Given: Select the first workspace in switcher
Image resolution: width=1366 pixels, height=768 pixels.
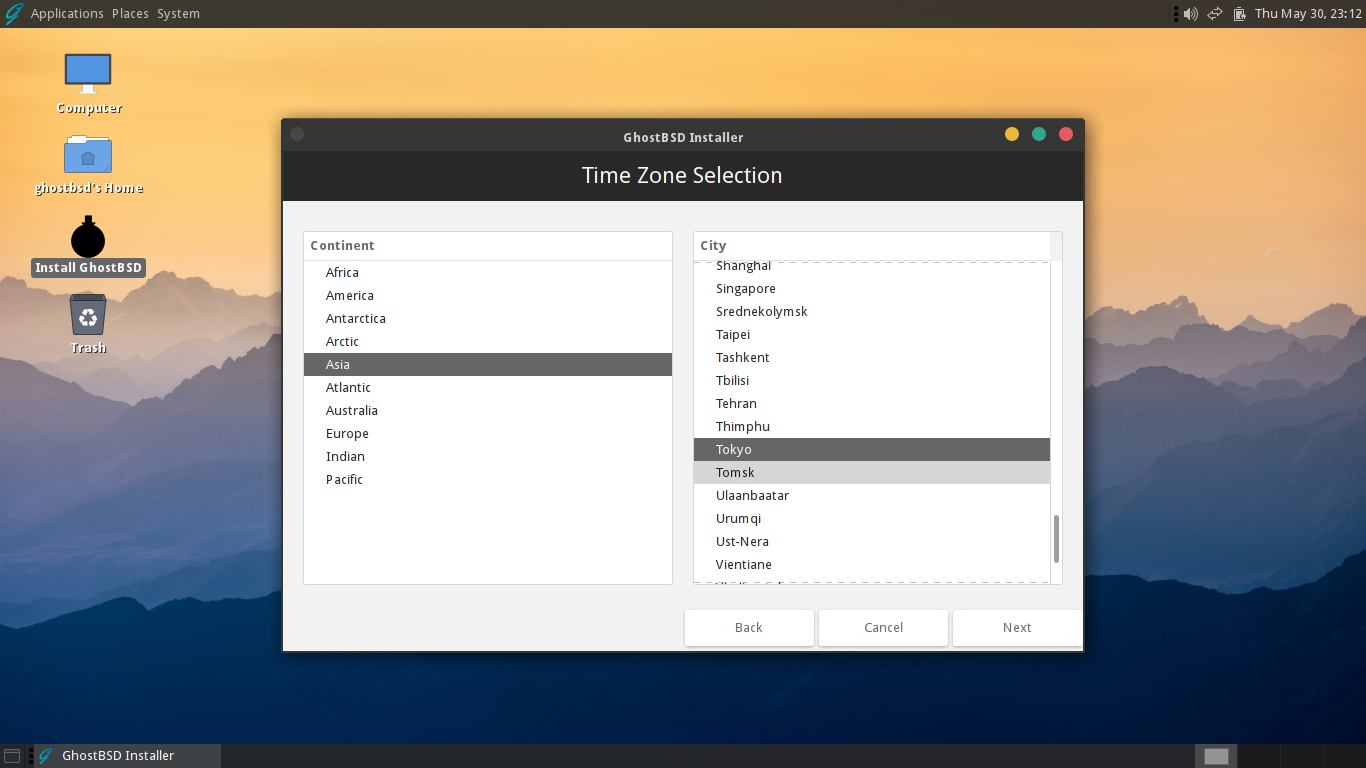Looking at the screenshot, I should [1216, 756].
